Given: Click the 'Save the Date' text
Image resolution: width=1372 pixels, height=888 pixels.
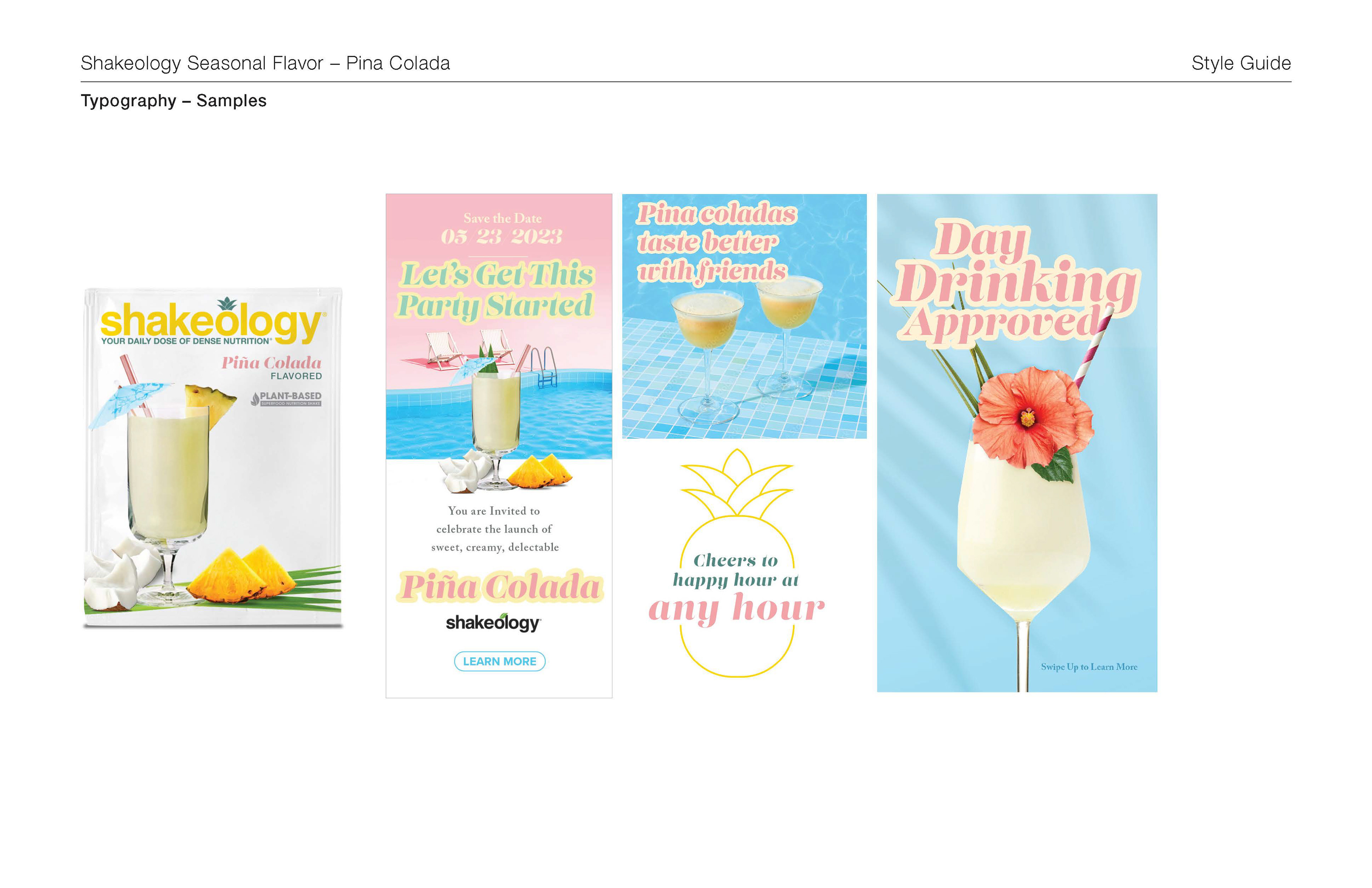Looking at the screenshot, I should (503, 219).
